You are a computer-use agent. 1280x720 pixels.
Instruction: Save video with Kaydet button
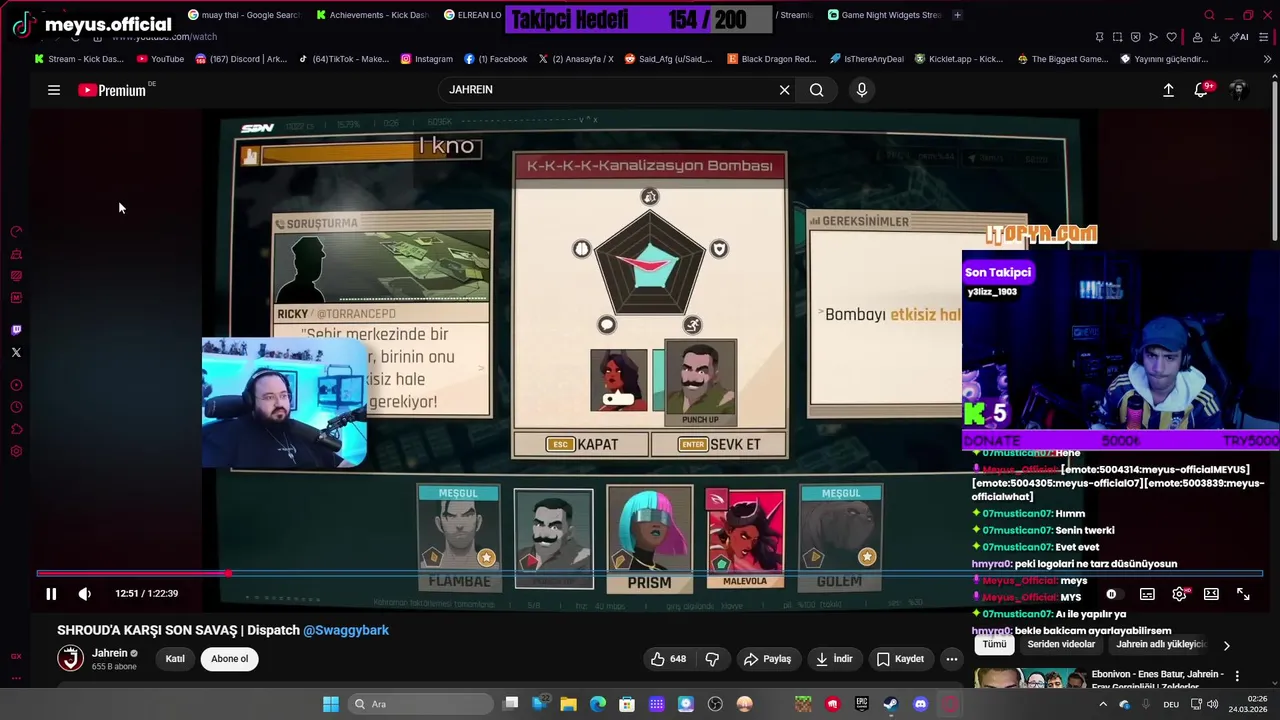tap(900, 659)
